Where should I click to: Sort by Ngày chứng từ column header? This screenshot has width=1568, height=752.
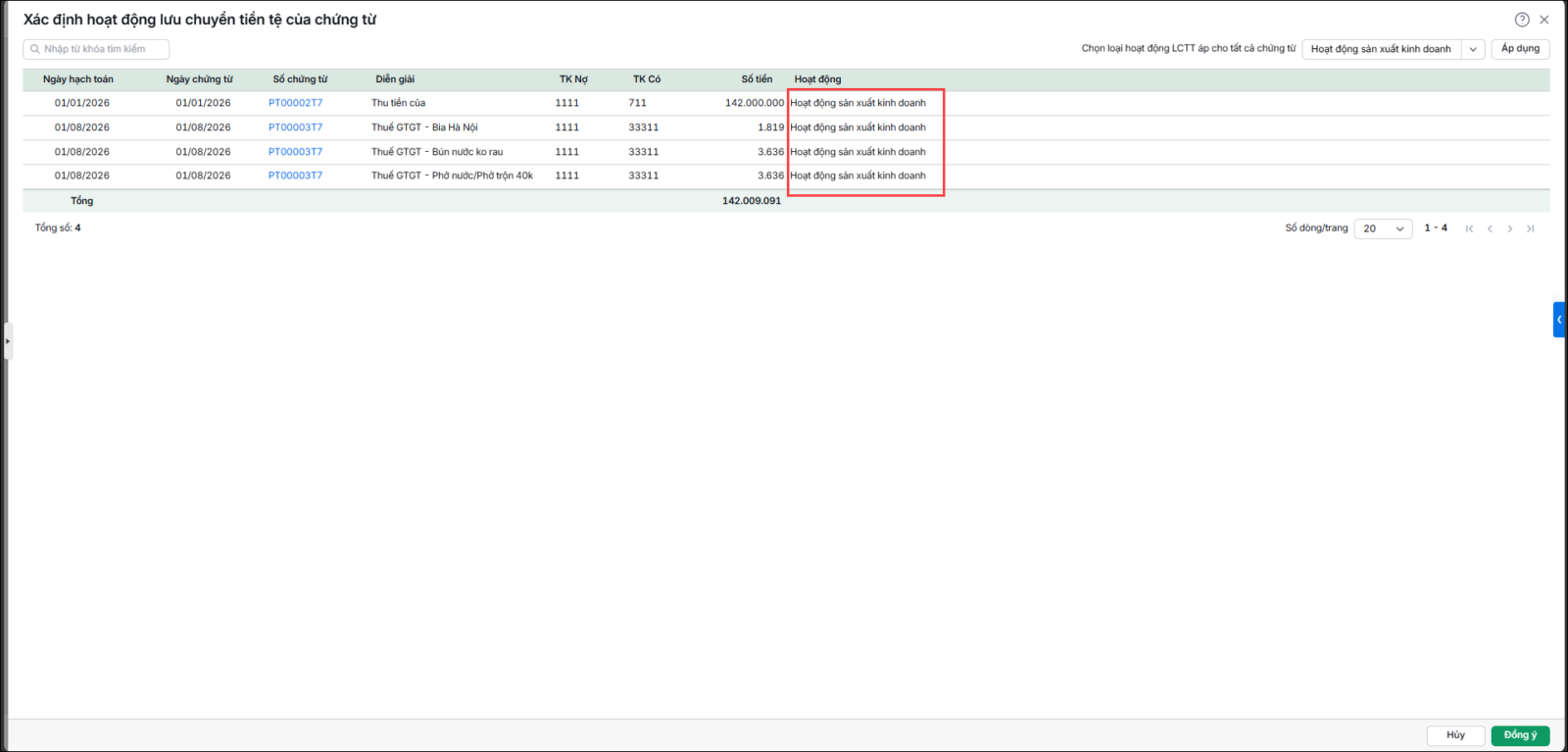pos(200,79)
